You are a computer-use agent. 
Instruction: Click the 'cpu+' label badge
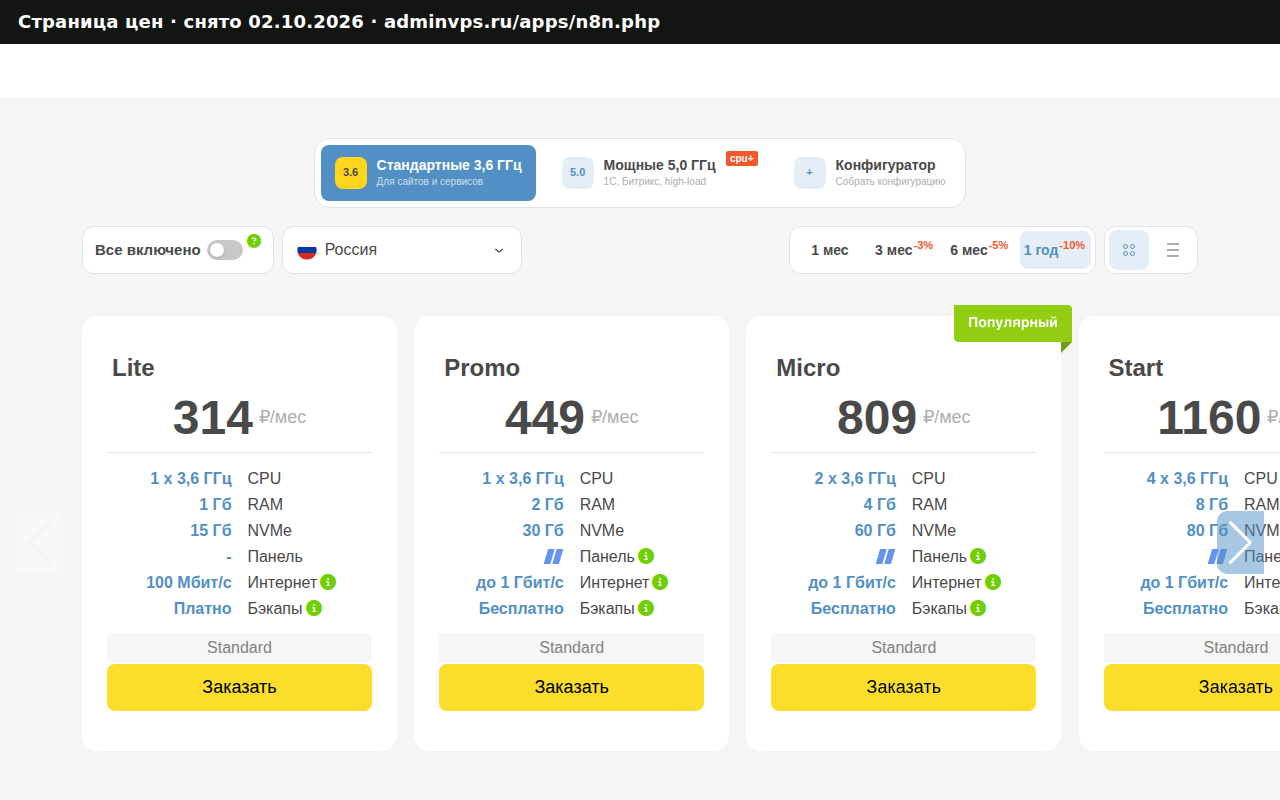742,158
